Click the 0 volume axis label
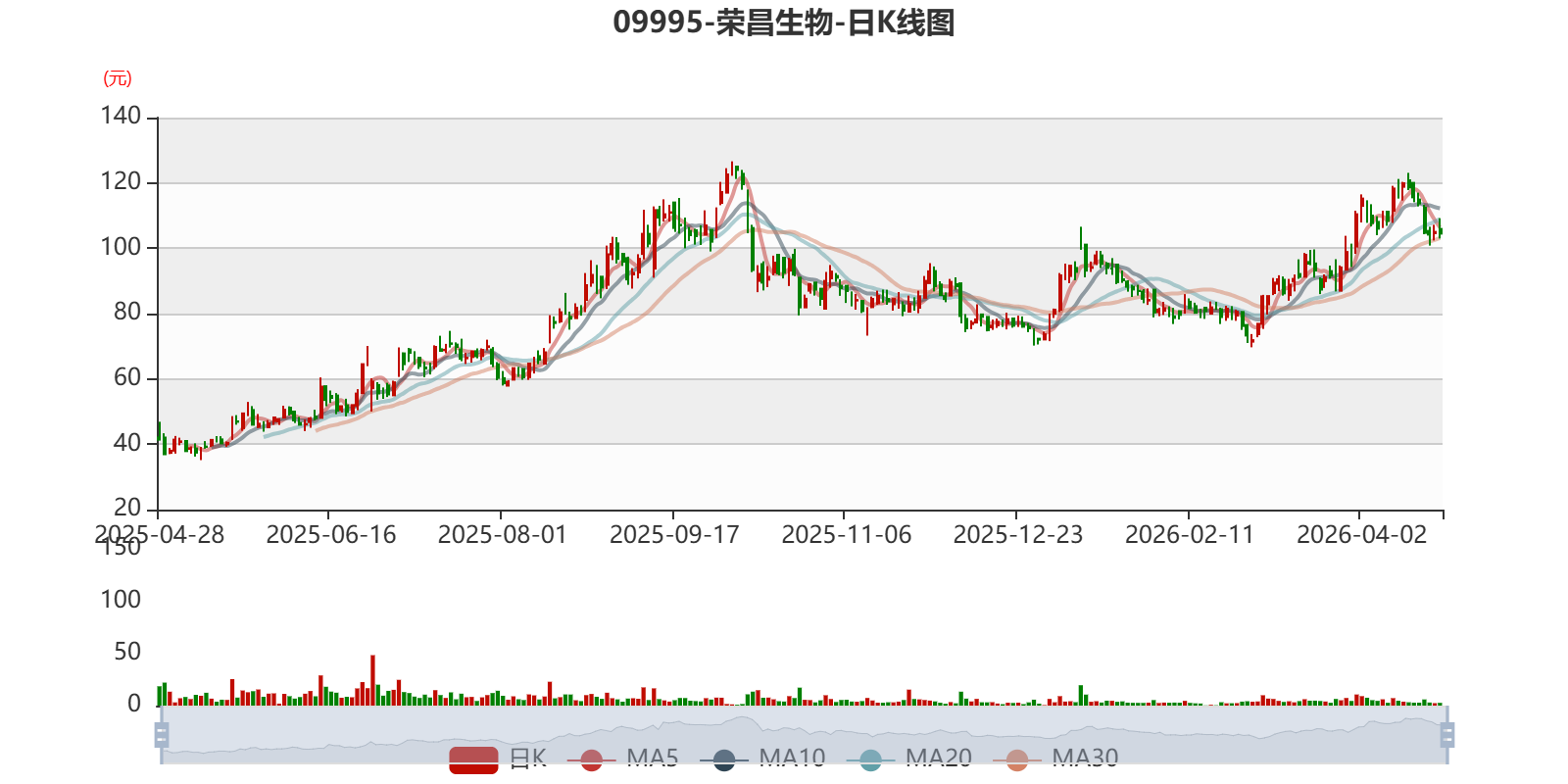The image size is (1568, 784). point(134,704)
